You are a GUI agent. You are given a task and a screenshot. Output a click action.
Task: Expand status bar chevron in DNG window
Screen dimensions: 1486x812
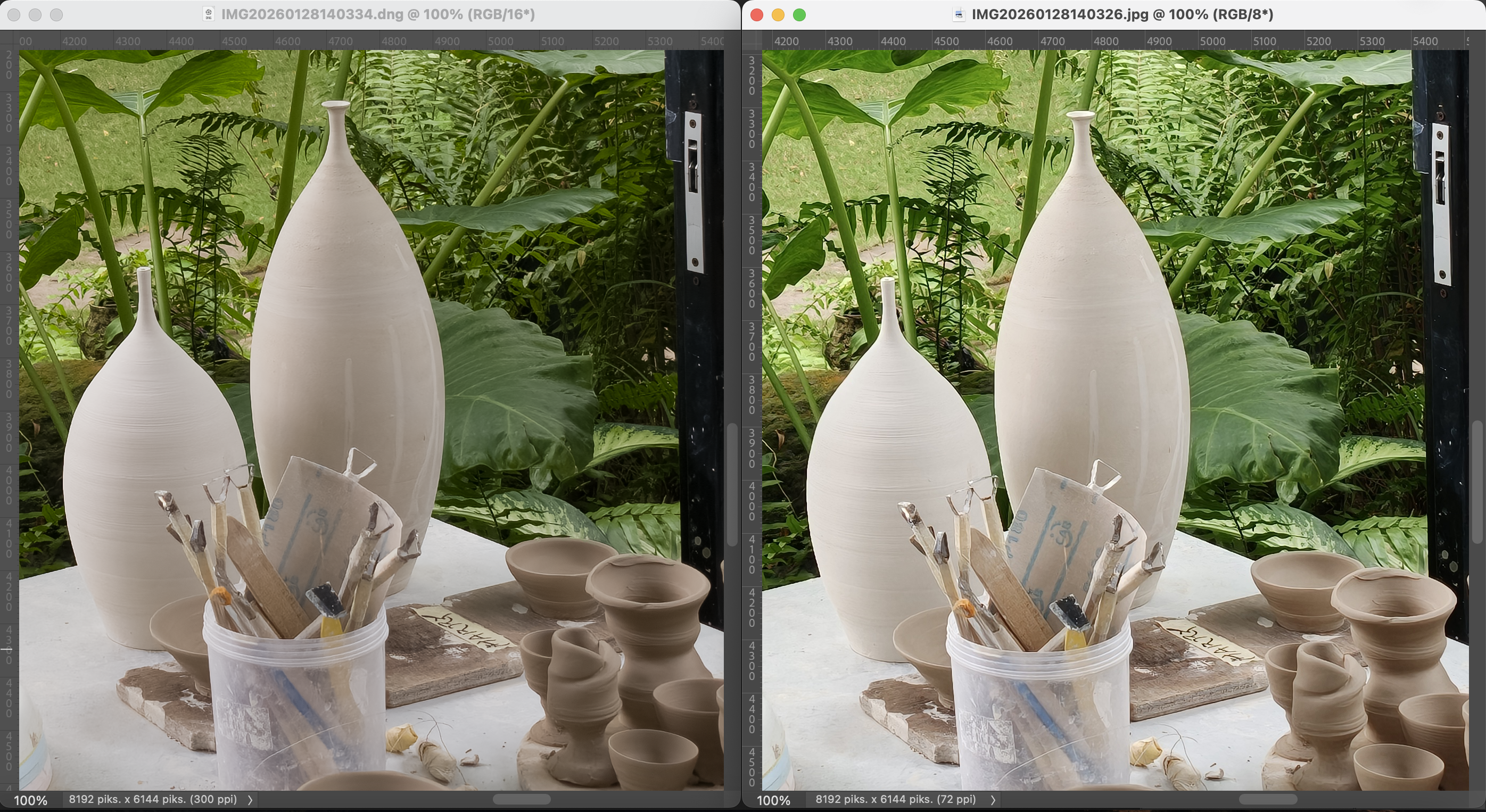tap(250, 800)
